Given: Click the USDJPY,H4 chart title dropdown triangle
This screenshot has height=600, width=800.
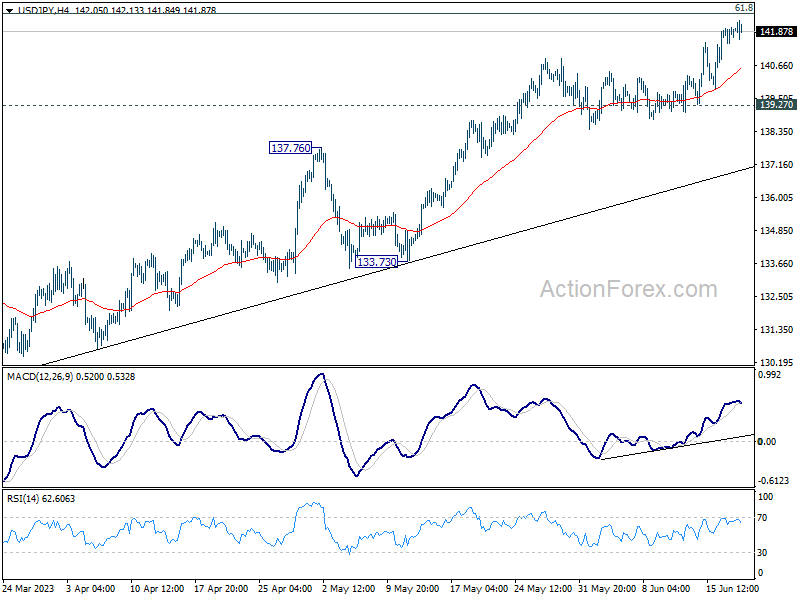Looking at the screenshot, I should coord(9,10).
